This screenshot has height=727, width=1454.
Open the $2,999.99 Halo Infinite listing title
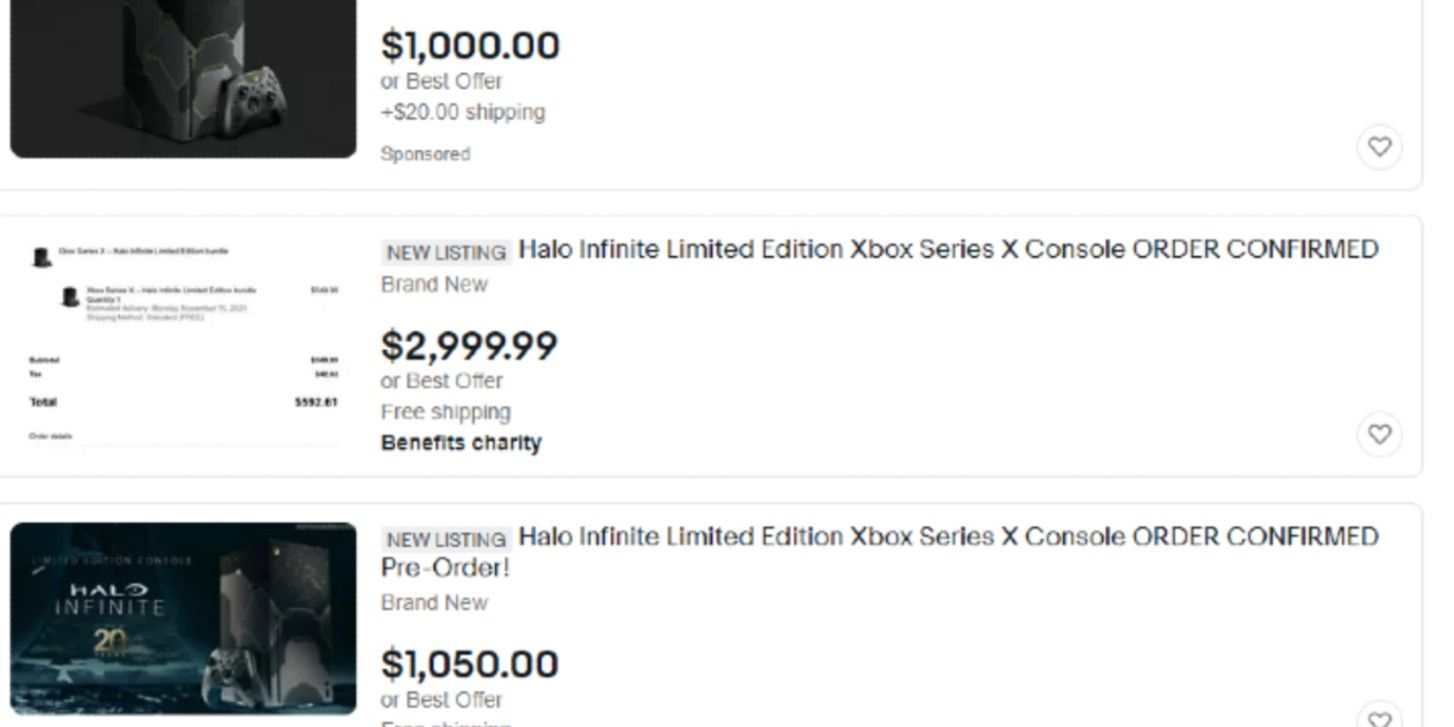pyautogui.click(x=948, y=249)
